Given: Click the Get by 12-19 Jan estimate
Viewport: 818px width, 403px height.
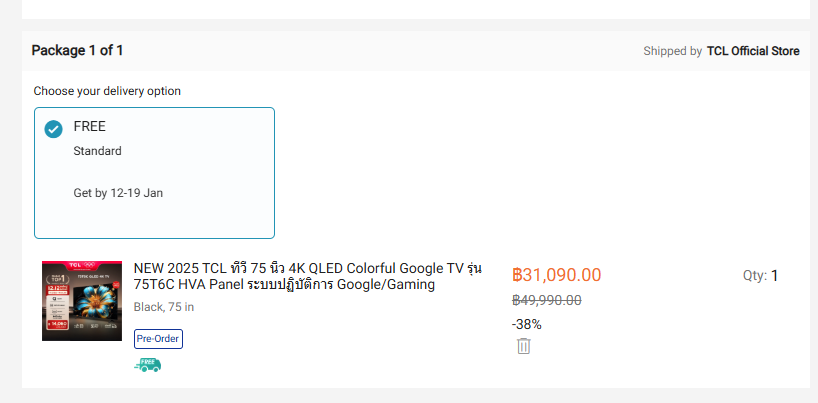Looking at the screenshot, I should [118, 193].
